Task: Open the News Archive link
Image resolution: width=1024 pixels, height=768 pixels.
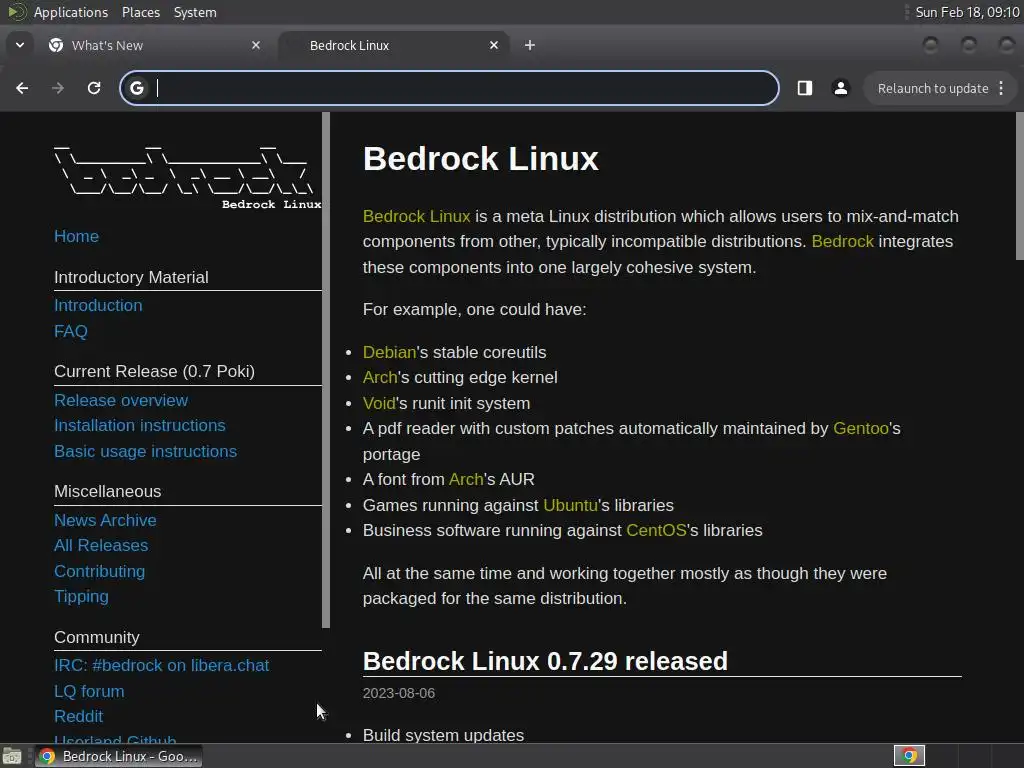Action: [105, 520]
